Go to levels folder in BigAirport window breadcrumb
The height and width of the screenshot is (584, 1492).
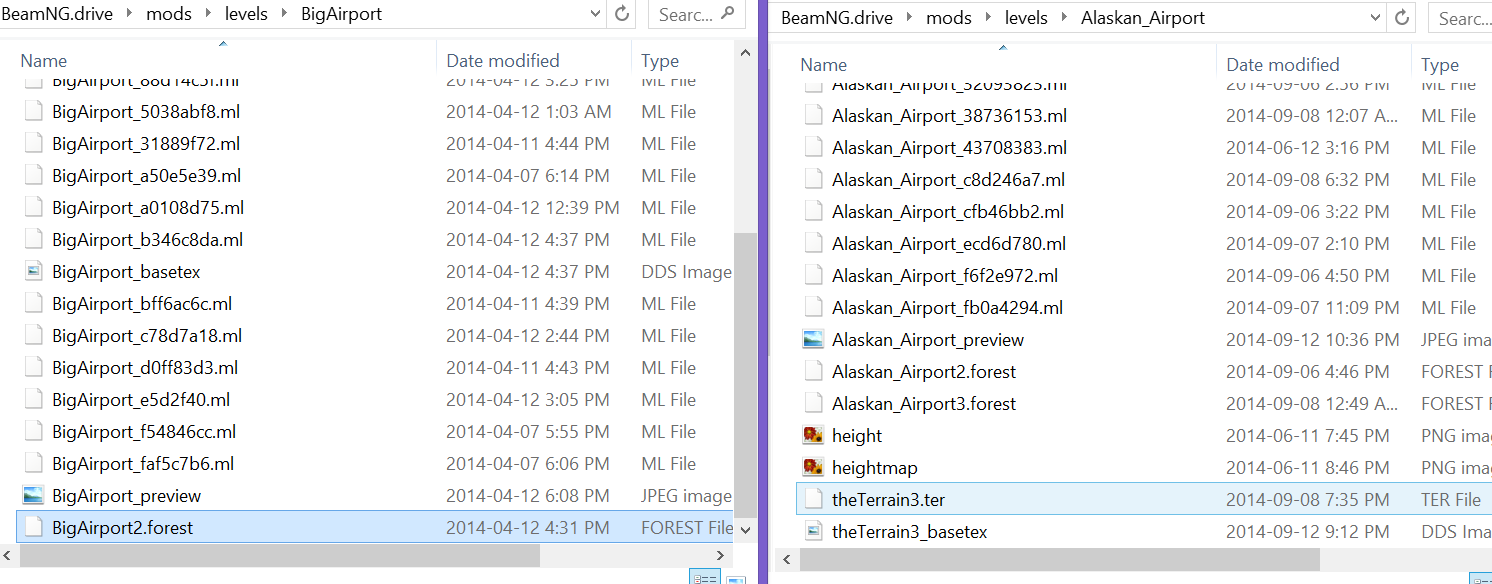tap(246, 15)
